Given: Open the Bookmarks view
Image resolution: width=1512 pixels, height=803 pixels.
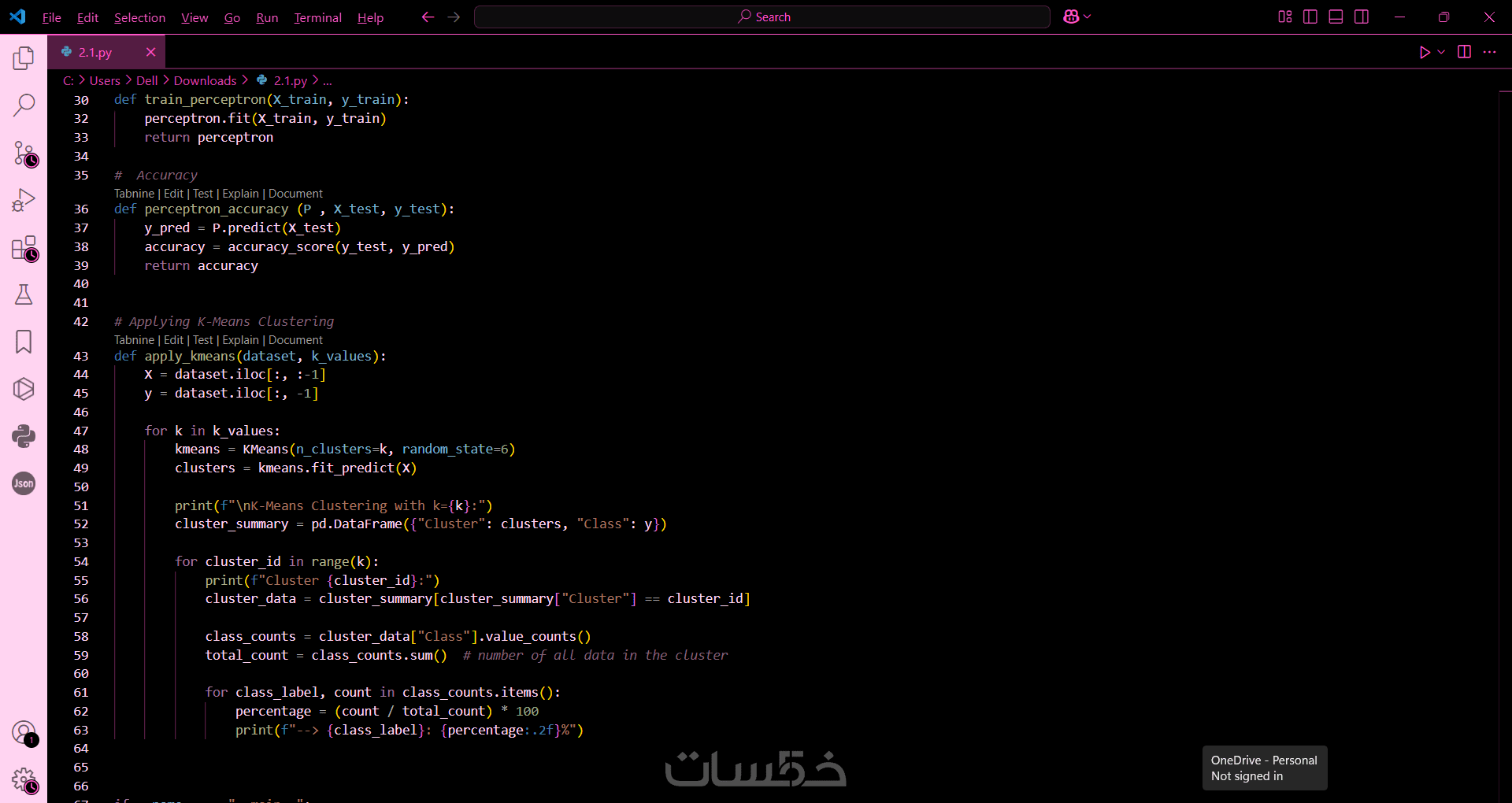Looking at the screenshot, I should click(24, 342).
